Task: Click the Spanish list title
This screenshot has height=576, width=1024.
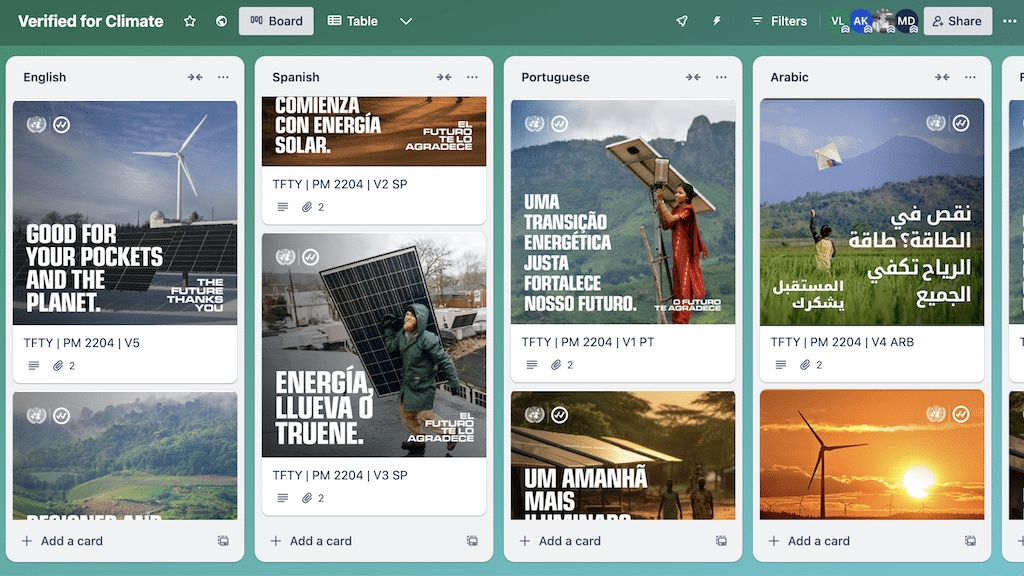Action: pyautogui.click(x=296, y=77)
